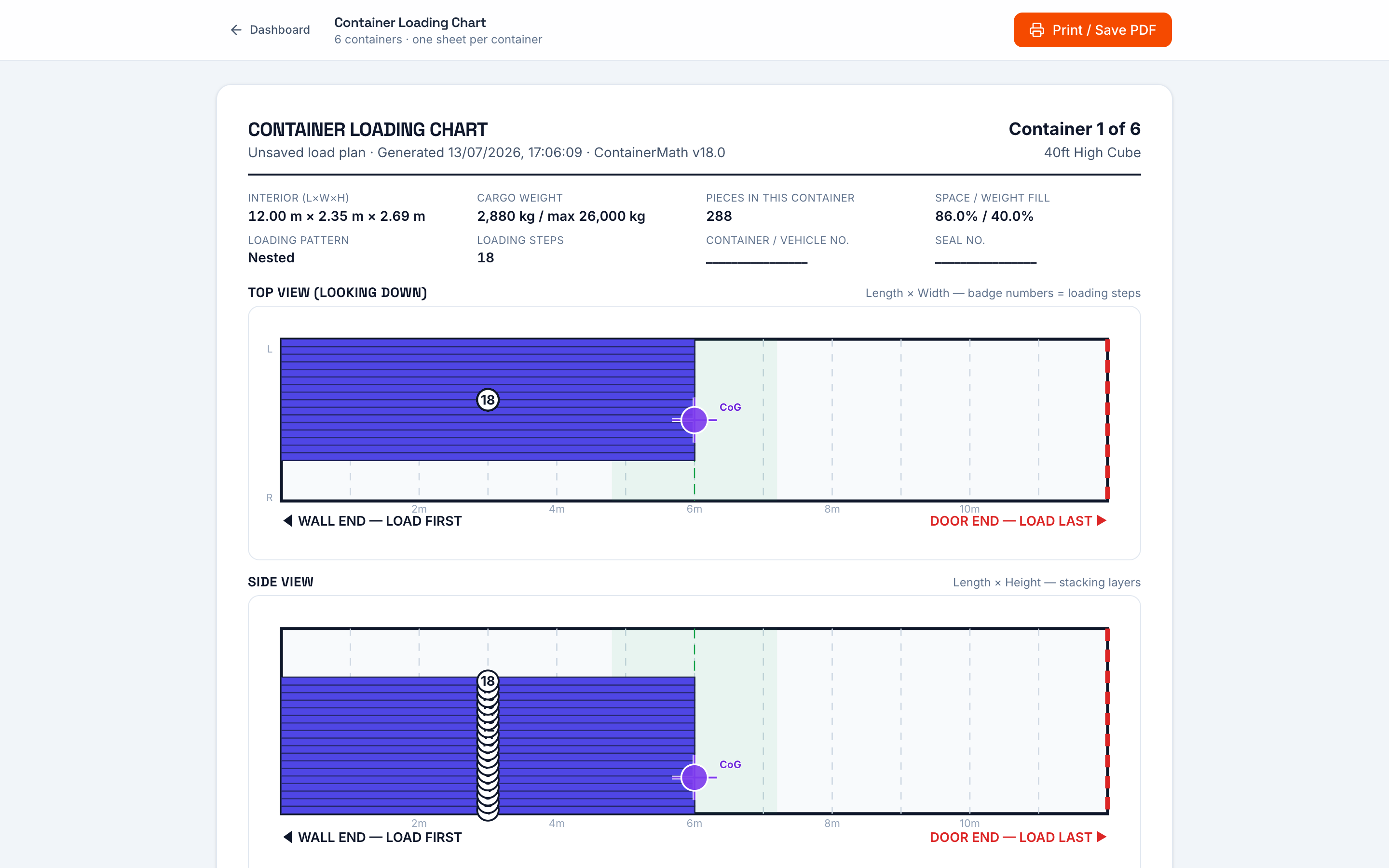Click the 6m axis marker under top view
The width and height of the screenshot is (1389, 868).
point(694,509)
